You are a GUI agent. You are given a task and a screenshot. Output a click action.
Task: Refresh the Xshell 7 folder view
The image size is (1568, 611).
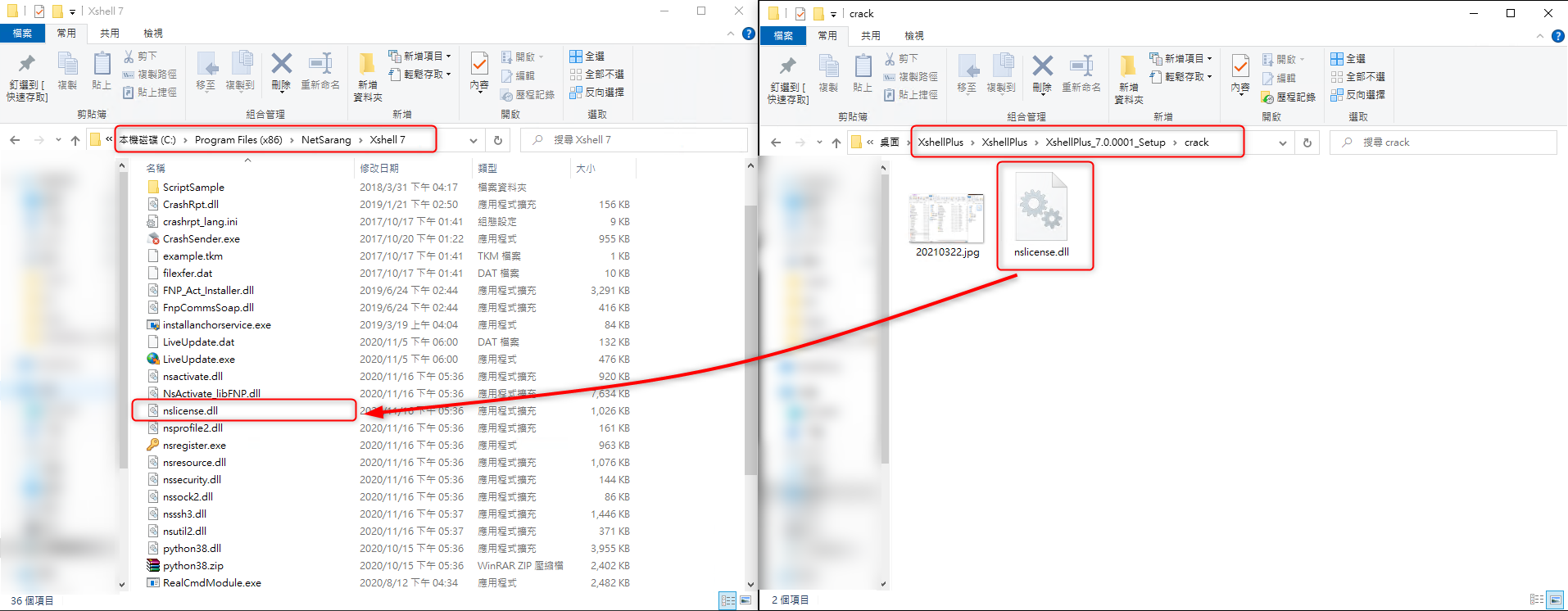point(497,140)
